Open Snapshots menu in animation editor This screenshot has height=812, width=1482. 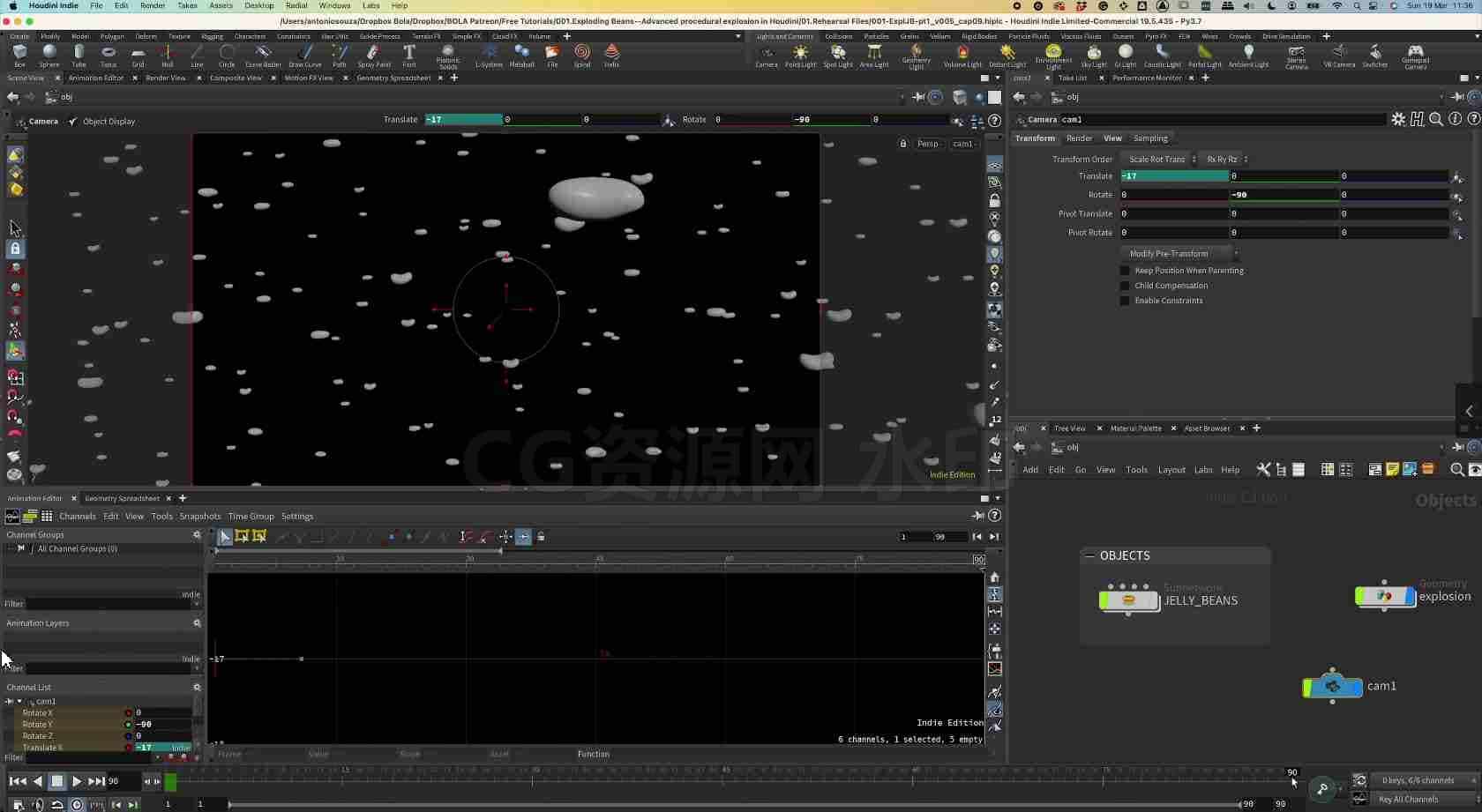pyautogui.click(x=200, y=517)
